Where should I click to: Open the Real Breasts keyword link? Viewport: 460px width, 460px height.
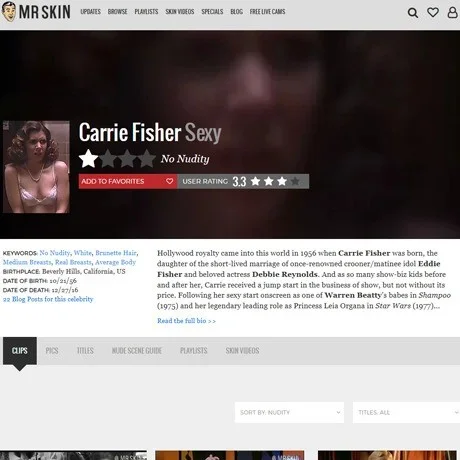pos(73,262)
